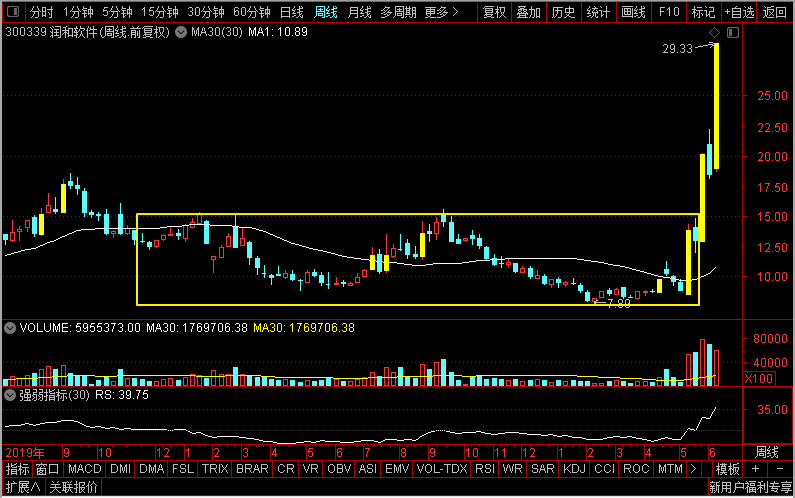Expand the VOLUME indicator dropdown arrow
The image size is (795, 498).
pos(10,328)
